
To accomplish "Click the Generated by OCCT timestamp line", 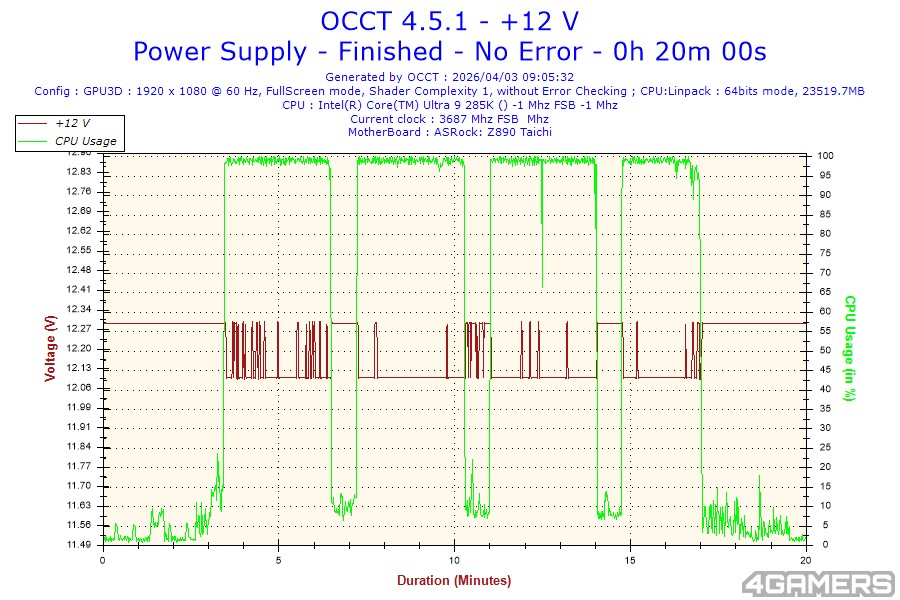I will [x=449, y=76].
